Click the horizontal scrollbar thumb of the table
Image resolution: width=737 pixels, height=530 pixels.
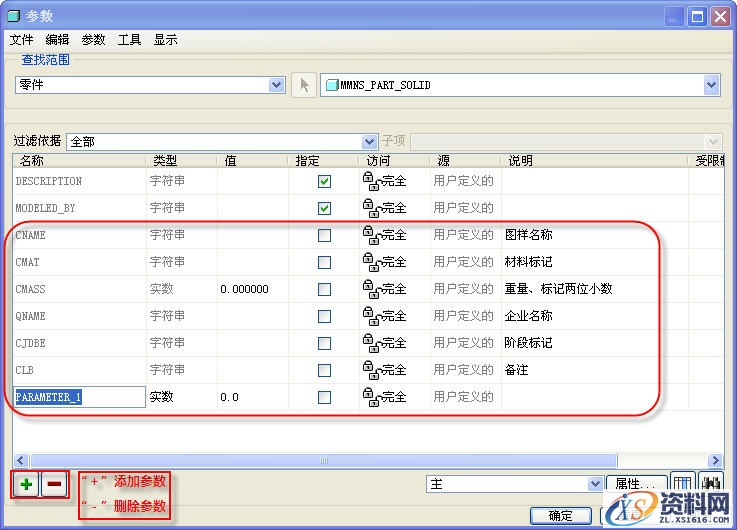323,460
